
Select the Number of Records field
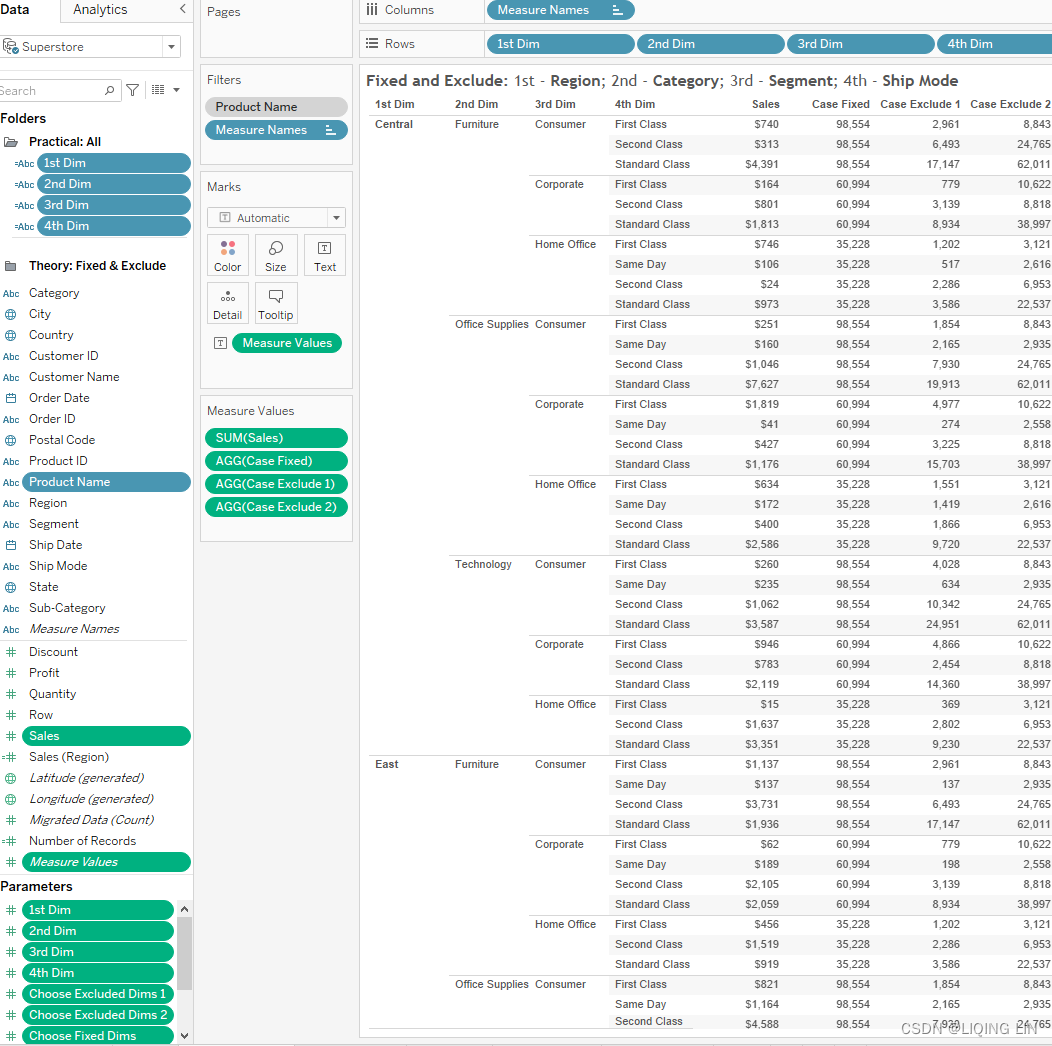coord(83,841)
